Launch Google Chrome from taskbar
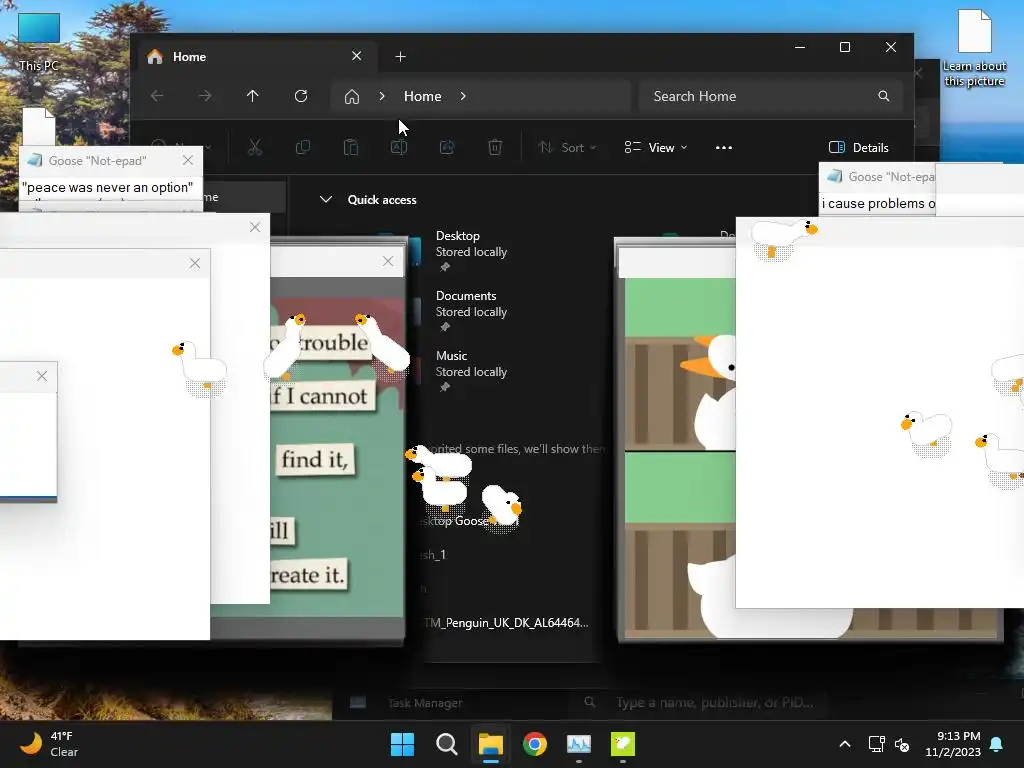The width and height of the screenshot is (1024, 768). [535, 744]
